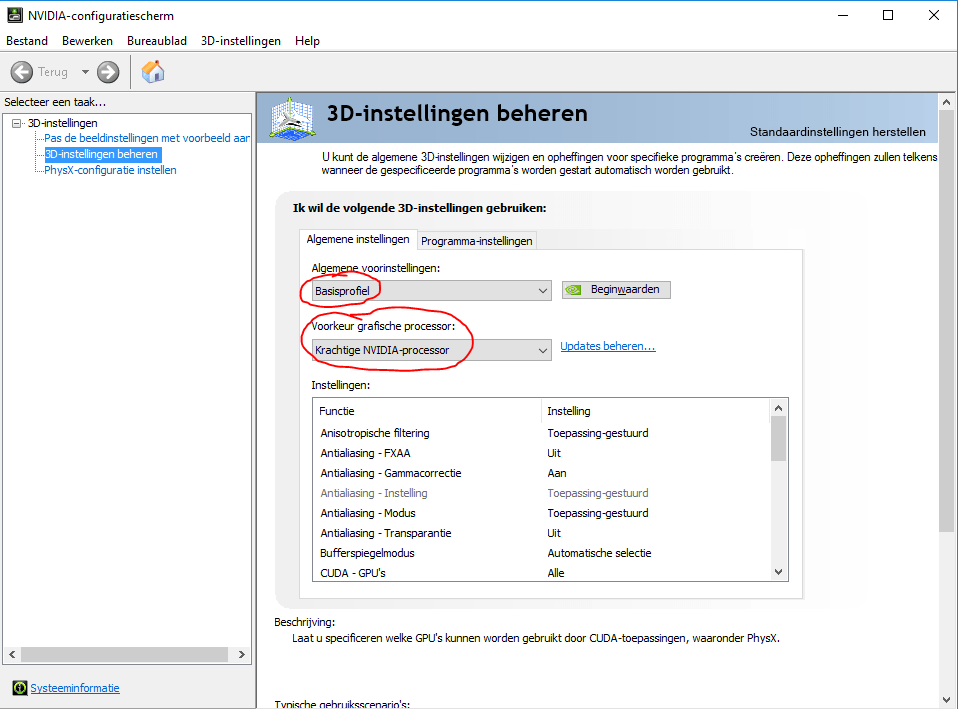Select Antialiasing - Transparantie row
Viewport: 958px width, 709px height.
pos(541,533)
